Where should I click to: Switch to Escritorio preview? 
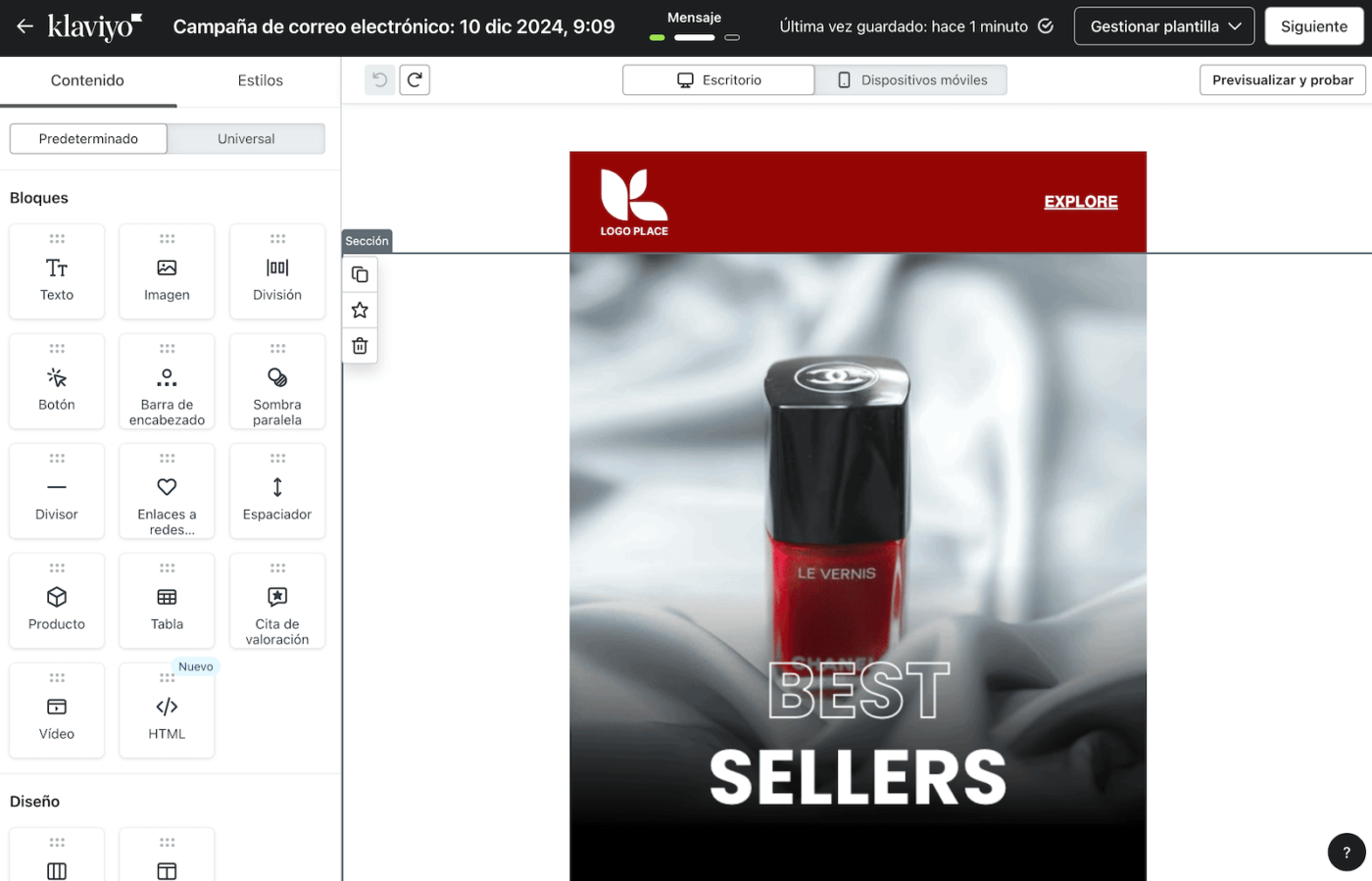(718, 80)
